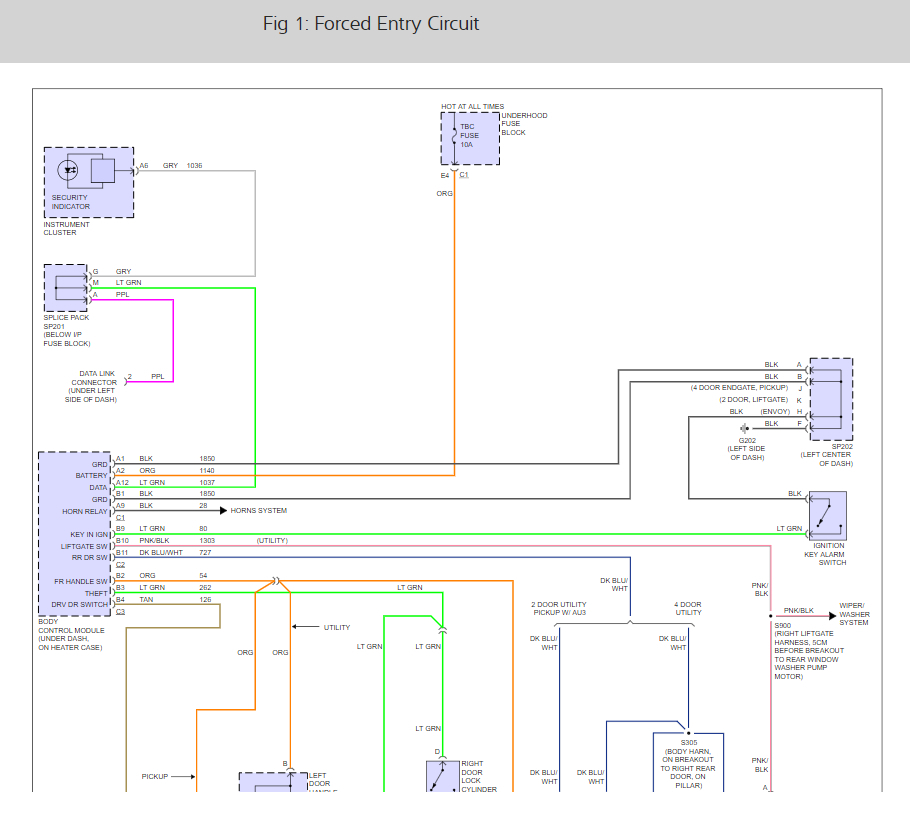
Task: Click the Horns System arrow
Action: tap(223, 511)
